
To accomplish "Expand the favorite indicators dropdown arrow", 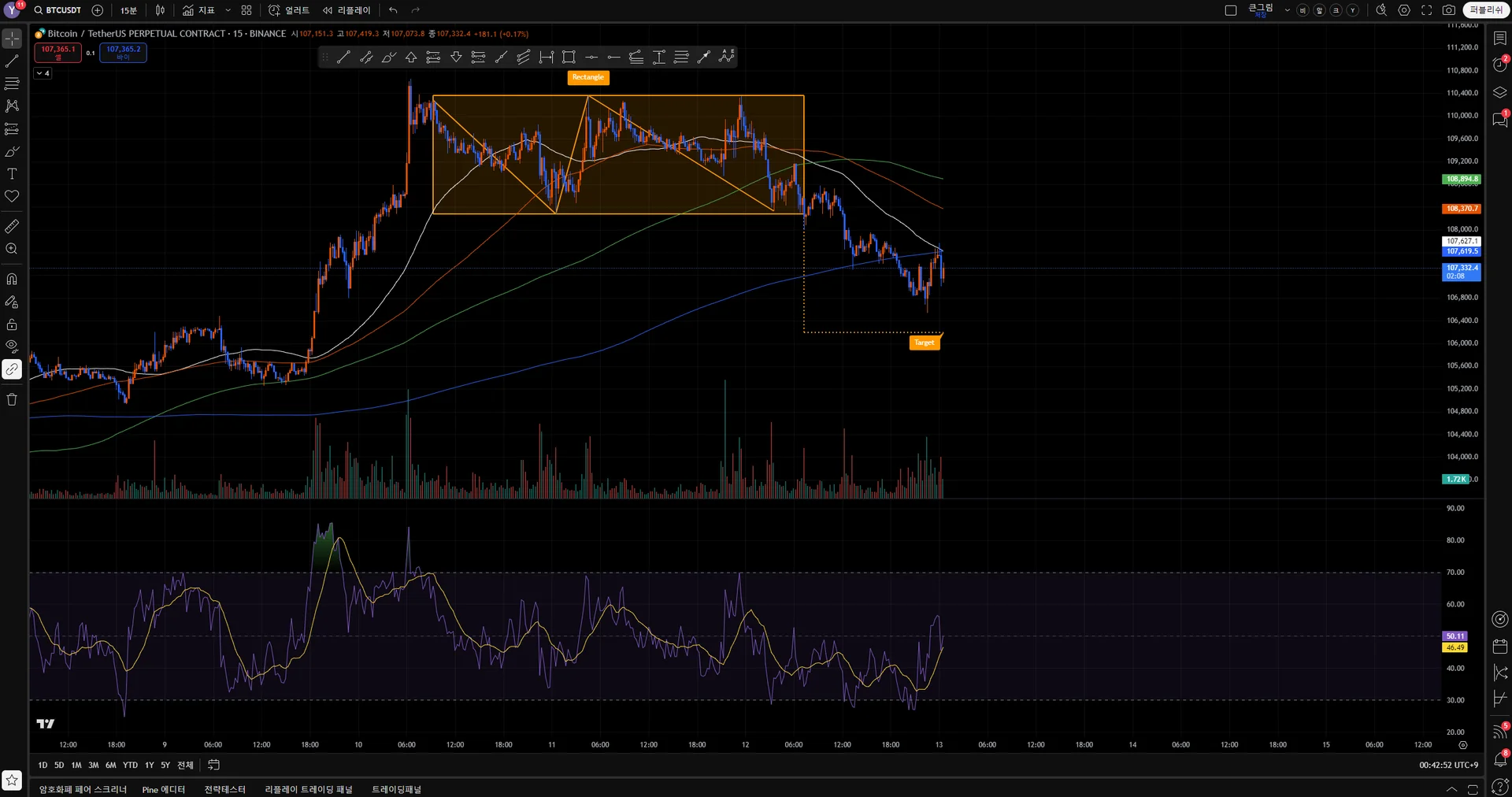I will 228,10.
